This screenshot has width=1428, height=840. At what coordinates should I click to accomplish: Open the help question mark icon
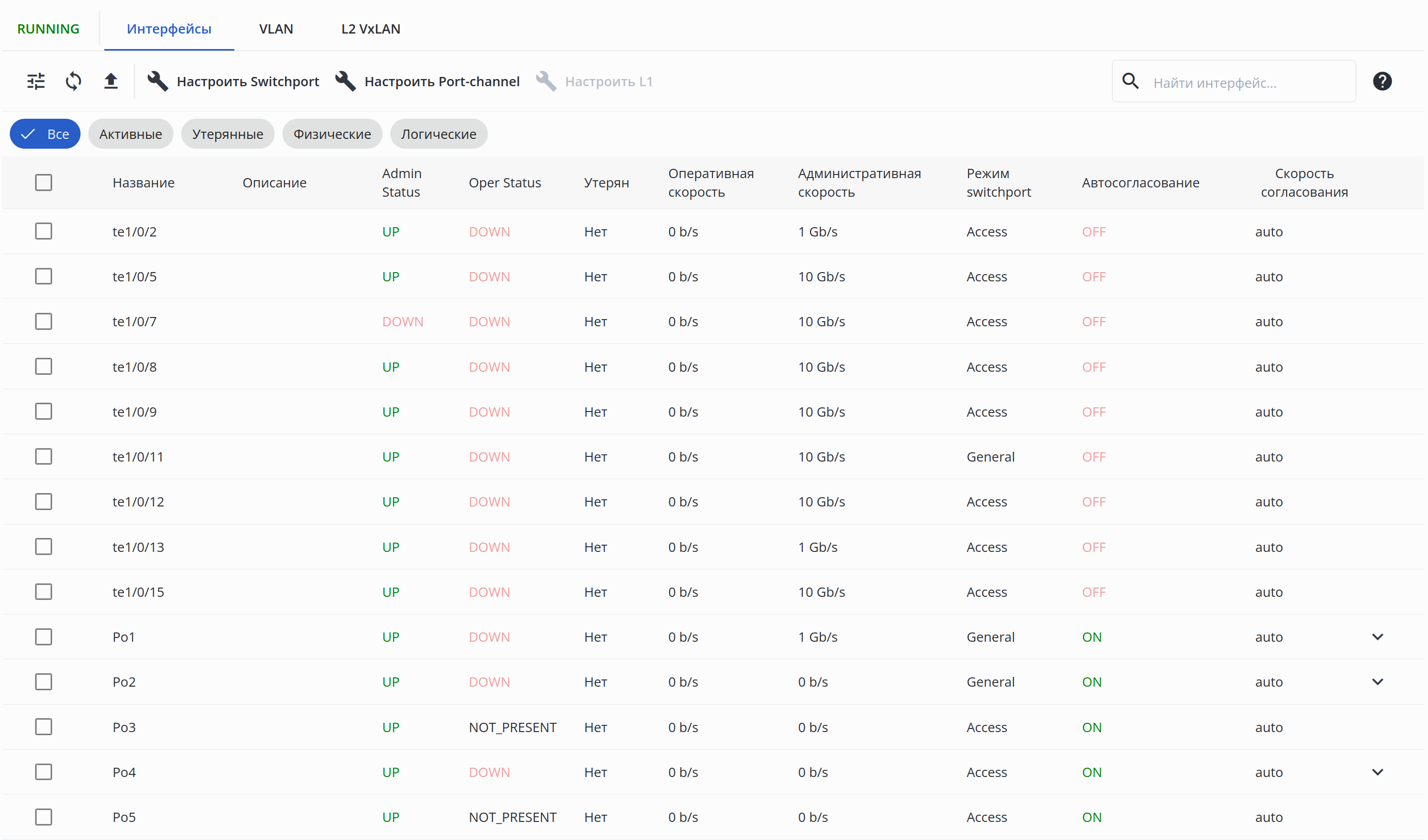coord(1382,81)
